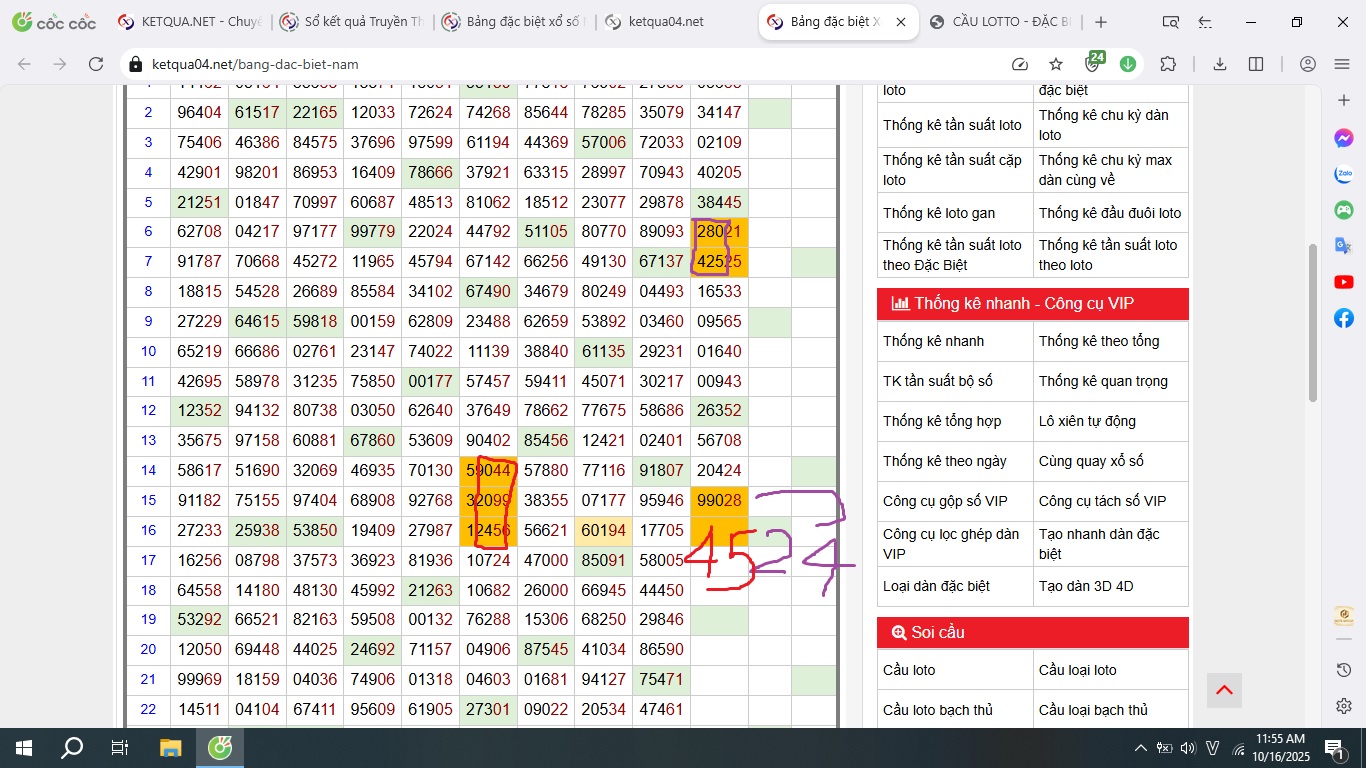Open Zalo in the sidebar panel
The height and width of the screenshot is (768, 1366).
pyautogui.click(x=1344, y=174)
